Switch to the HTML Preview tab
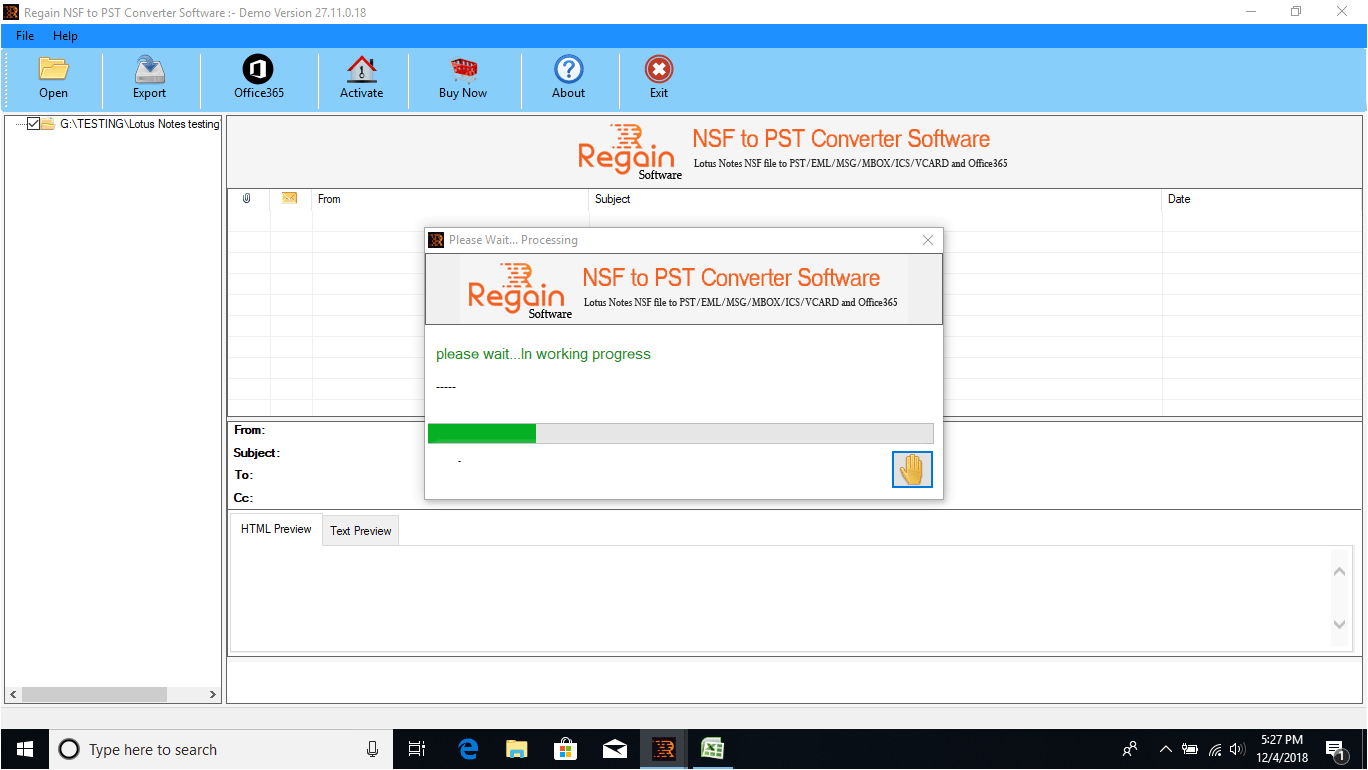Screen dimensions: 1368x770 (x=276, y=529)
